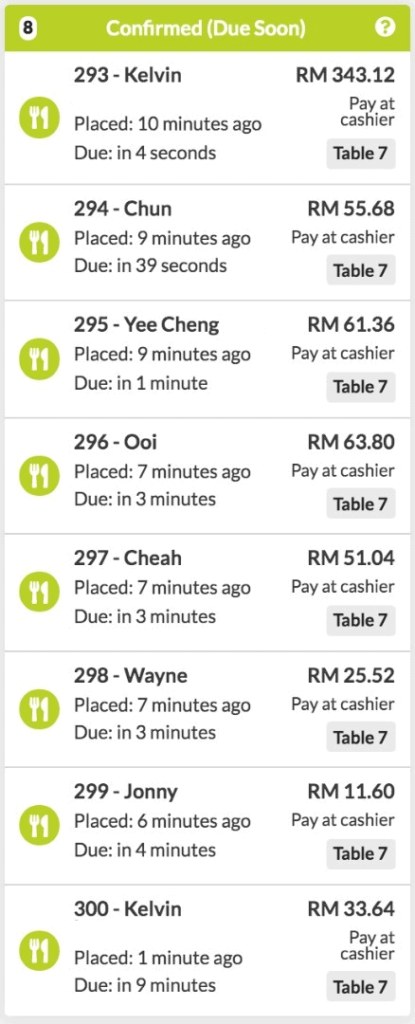Screen dimensions: 415x1024
Task: Click Table 7 tag on order 295
Action: 361,387
